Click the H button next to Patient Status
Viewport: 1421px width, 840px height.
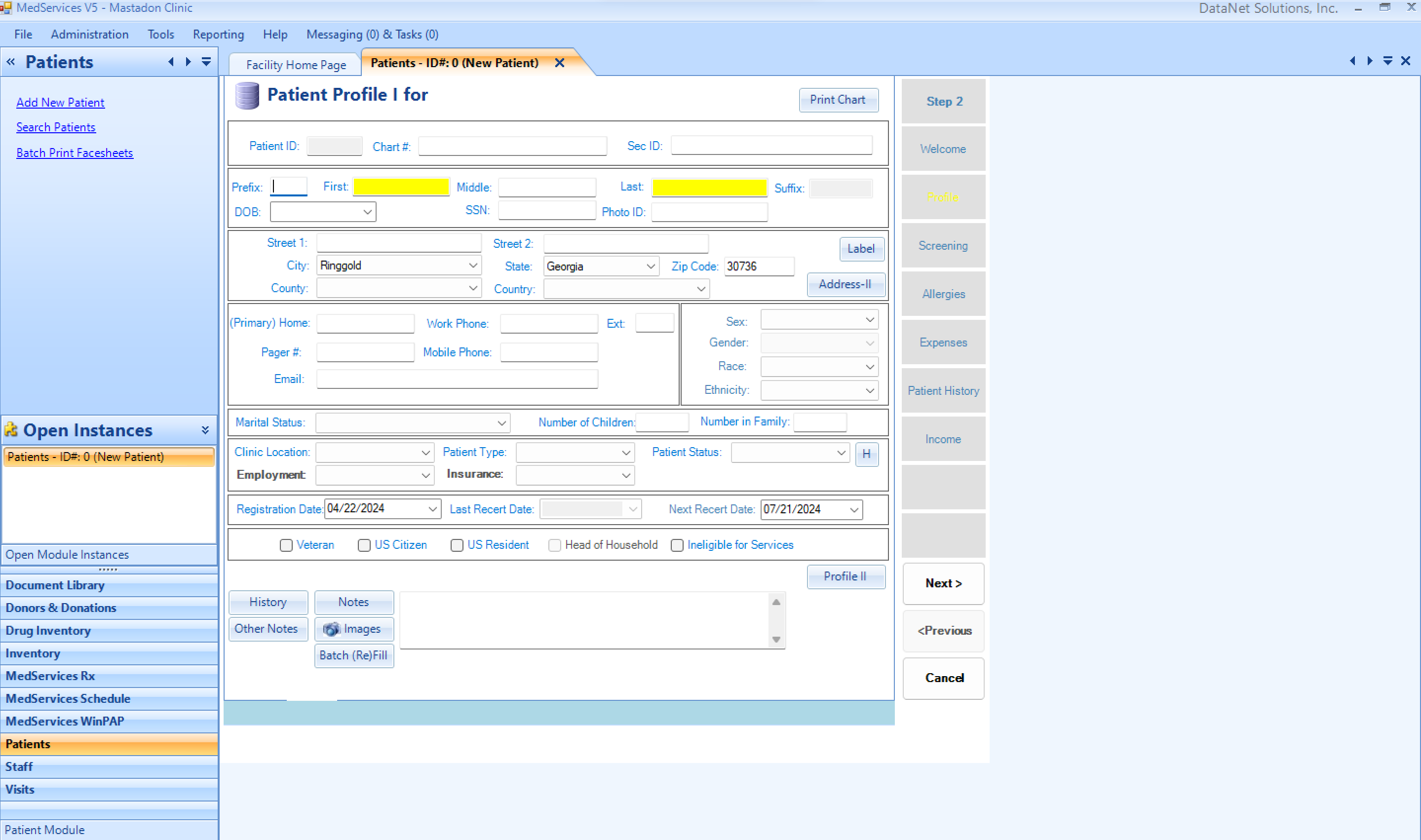point(866,454)
